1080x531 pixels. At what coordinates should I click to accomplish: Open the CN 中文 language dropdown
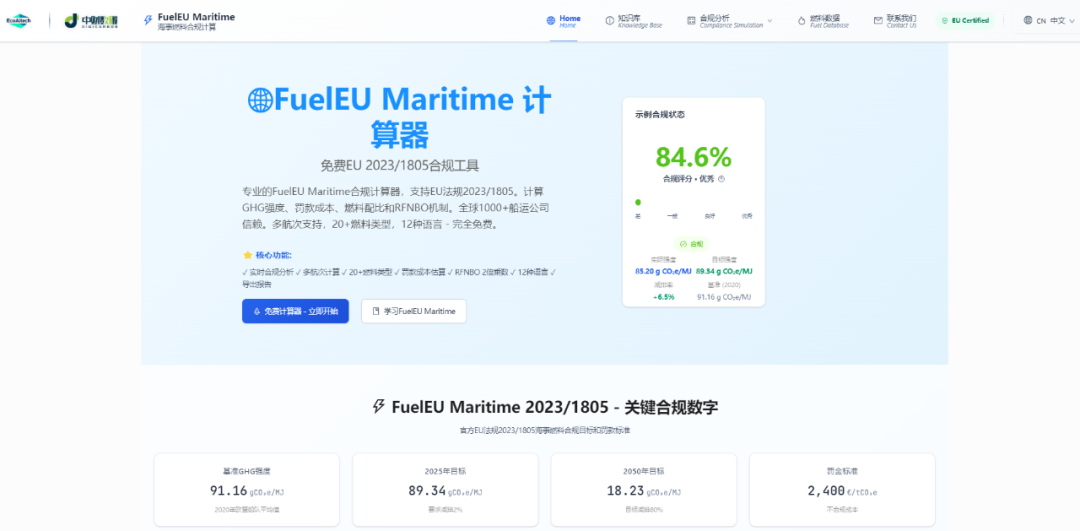(1047, 21)
